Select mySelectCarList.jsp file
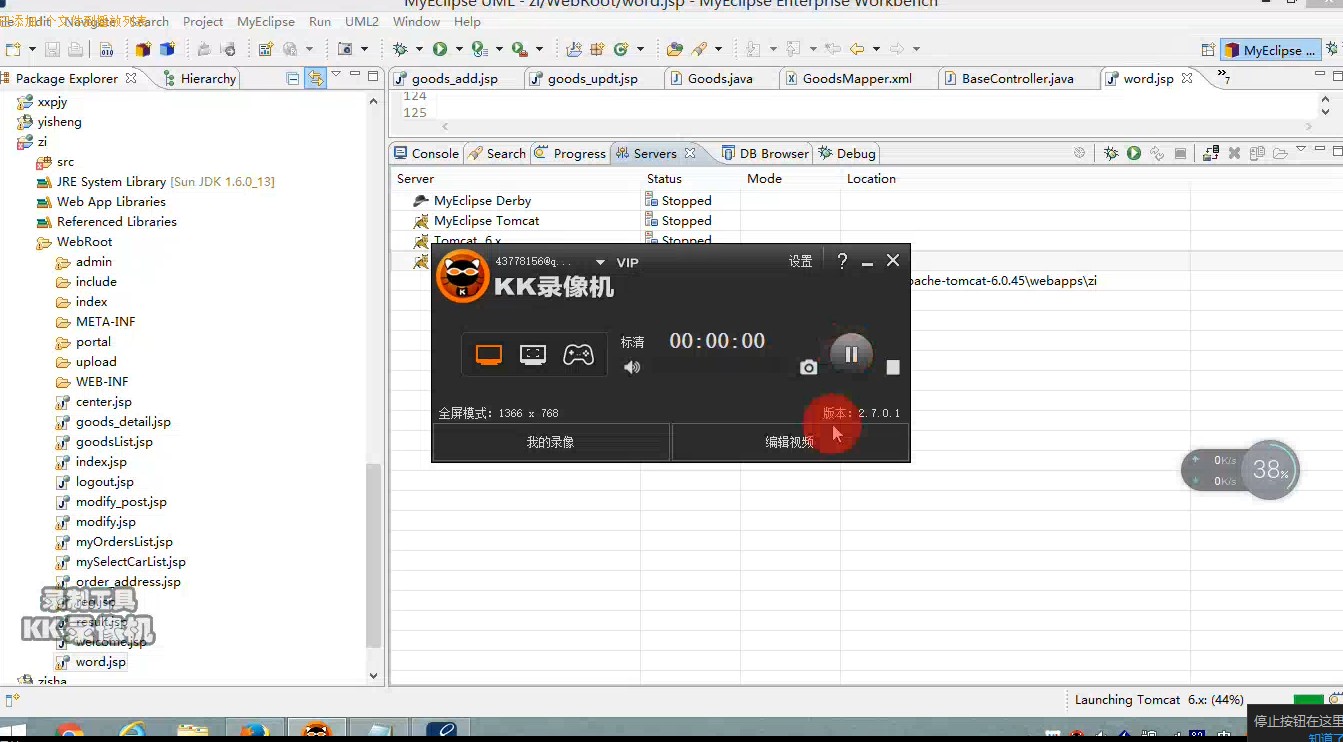Viewport: 1343px width, 742px height. coord(131,562)
